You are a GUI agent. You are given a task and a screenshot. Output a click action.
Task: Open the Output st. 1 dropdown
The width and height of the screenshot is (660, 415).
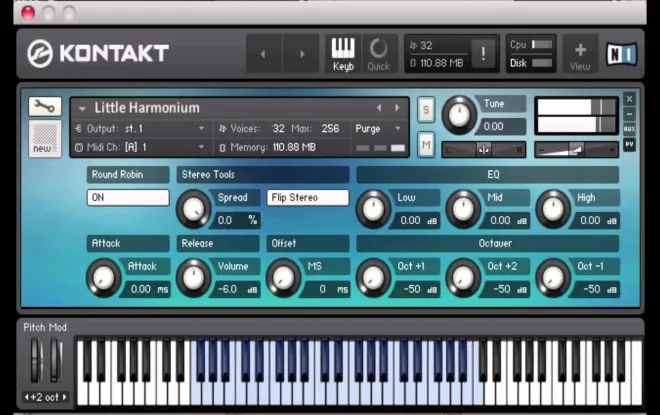pyautogui.click(x=140, y=129)
